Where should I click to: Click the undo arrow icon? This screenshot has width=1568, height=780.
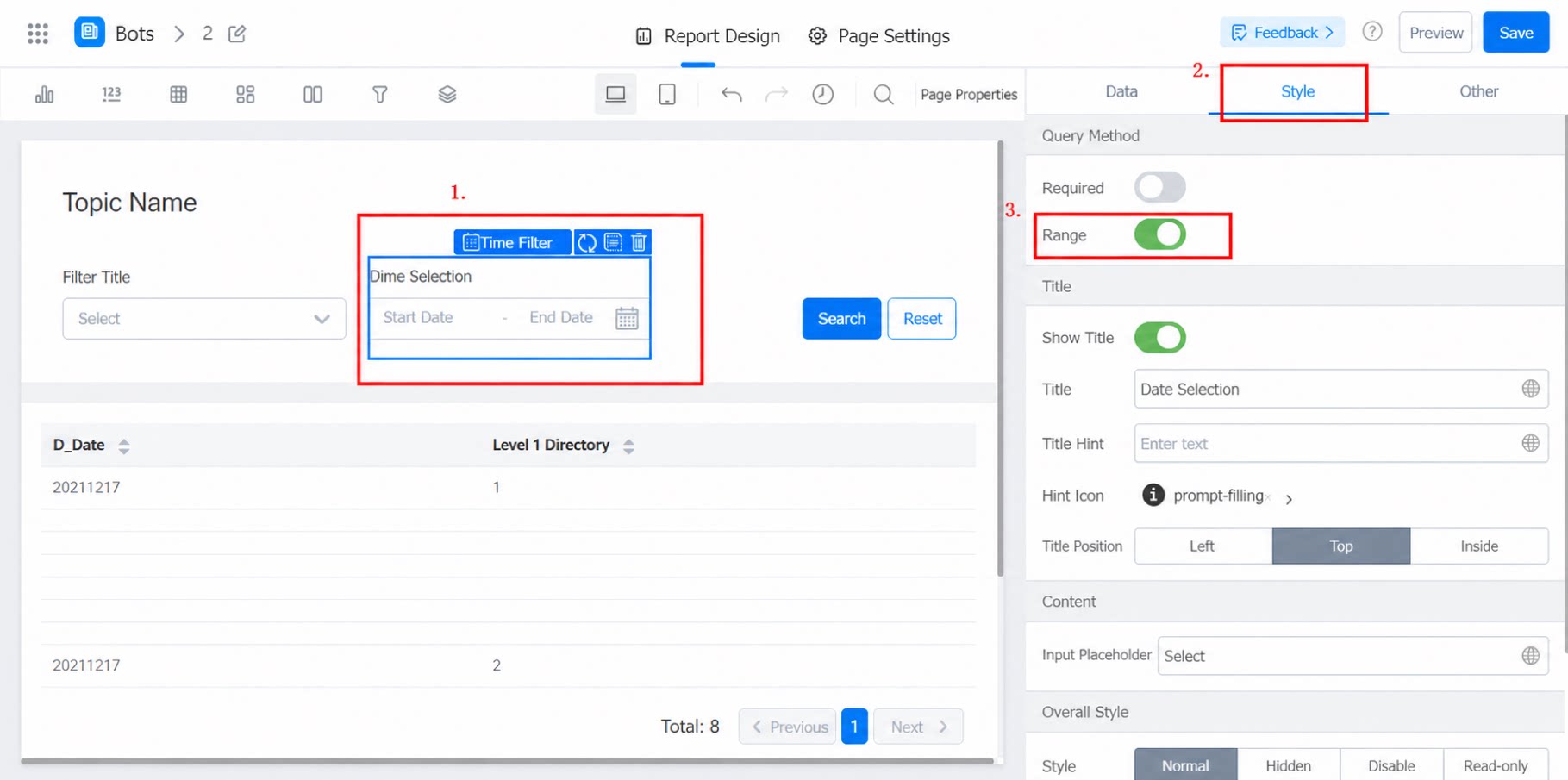pyautogui.click(x=732, y=94)
